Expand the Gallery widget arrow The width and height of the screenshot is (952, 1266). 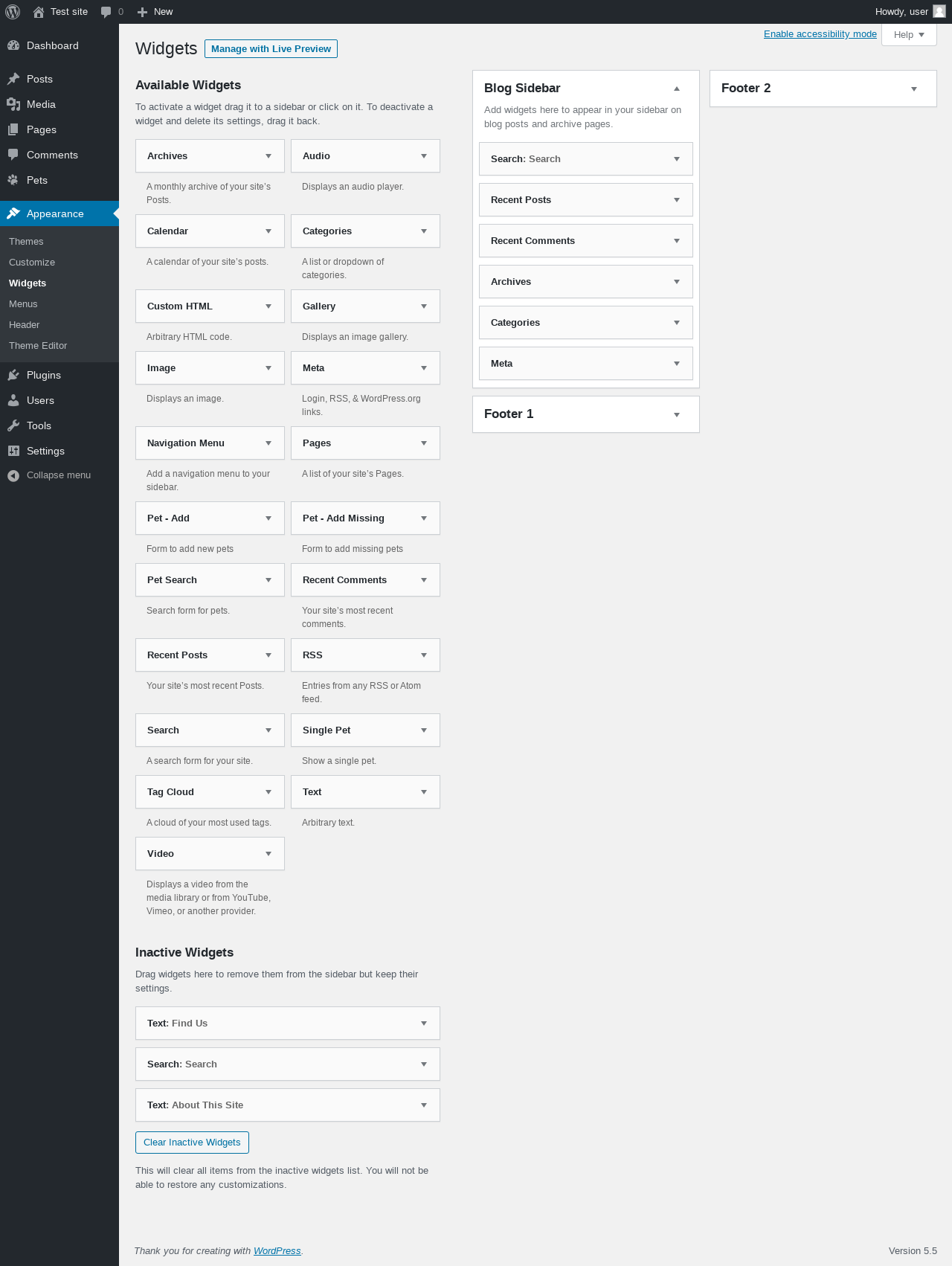[x=424, y=306]
